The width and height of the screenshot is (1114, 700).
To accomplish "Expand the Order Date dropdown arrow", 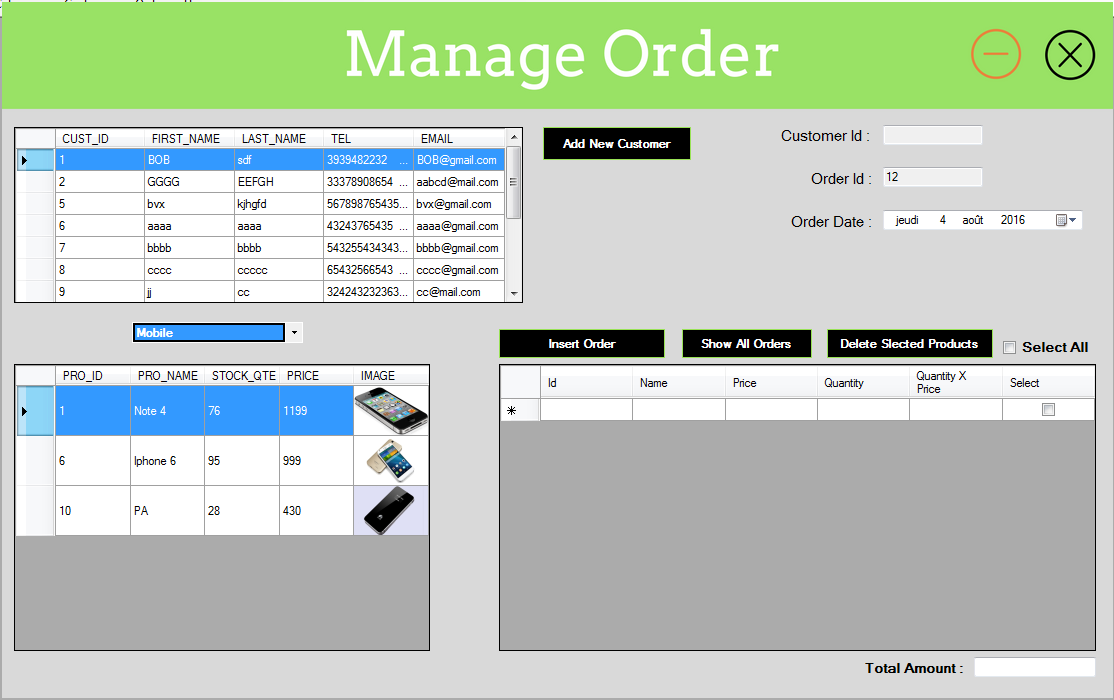I will (x=1071, y=219).
